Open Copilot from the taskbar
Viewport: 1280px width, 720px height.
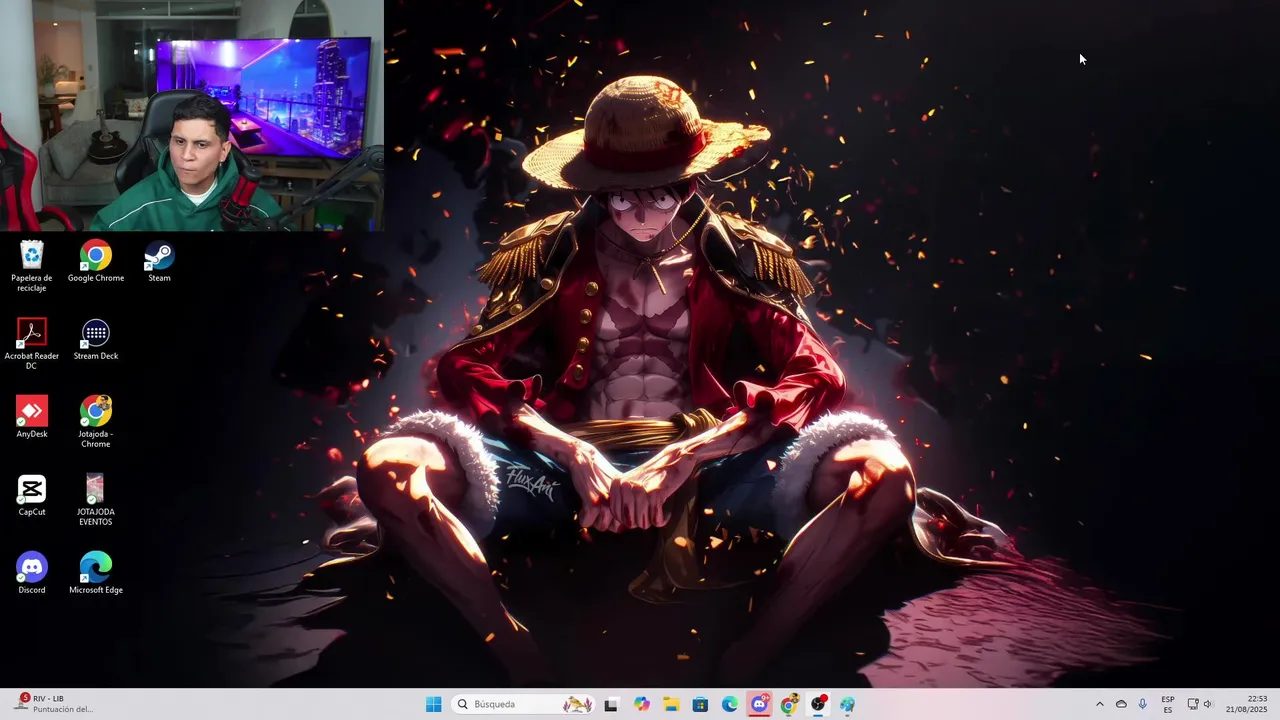[641, 704]
